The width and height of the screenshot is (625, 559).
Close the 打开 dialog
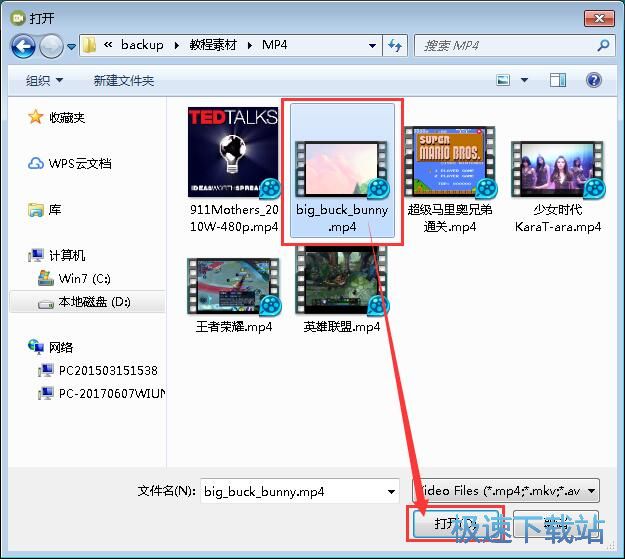point(599,18)
